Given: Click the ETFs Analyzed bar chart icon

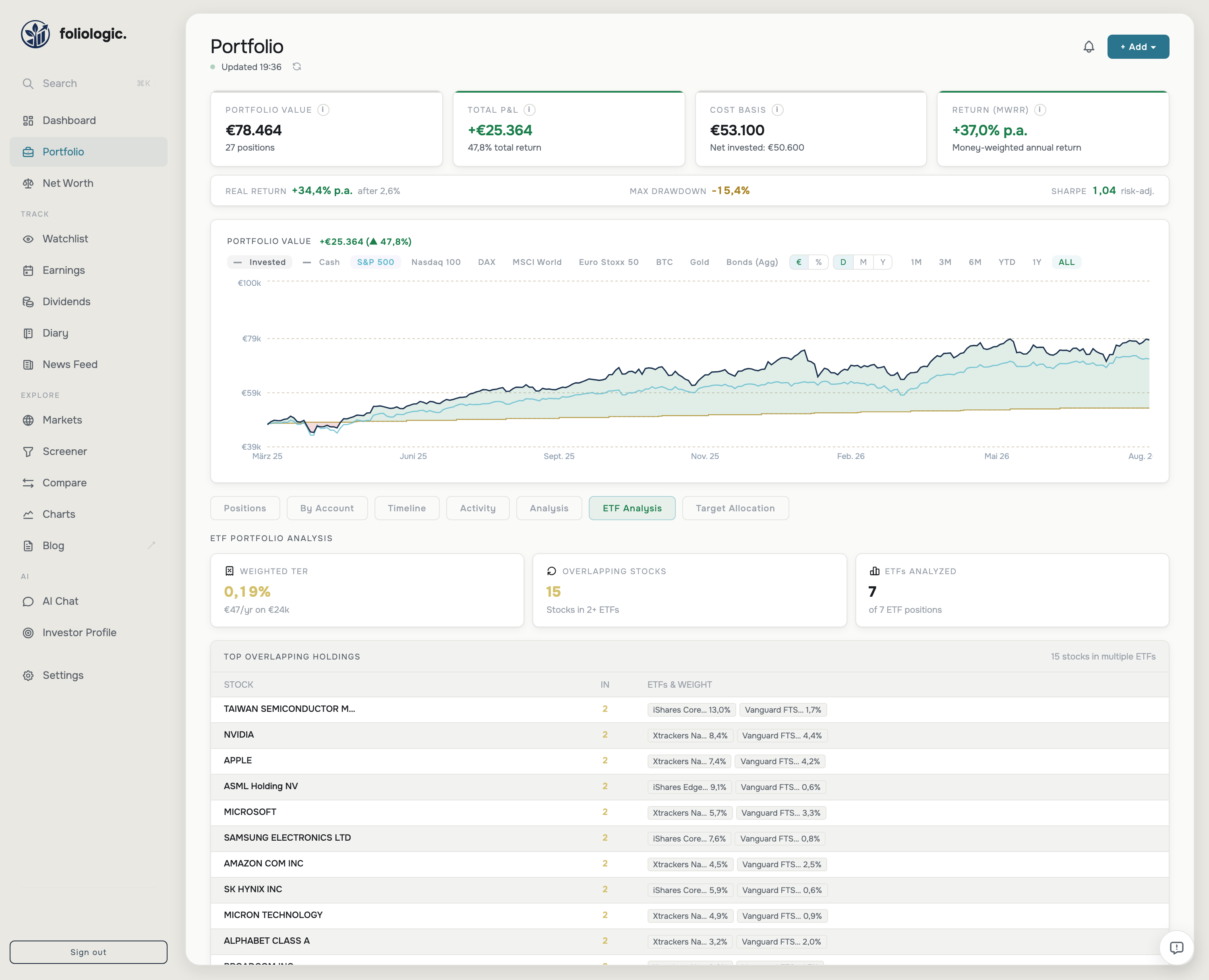Looking at the screenshot, I should [875, 571].
